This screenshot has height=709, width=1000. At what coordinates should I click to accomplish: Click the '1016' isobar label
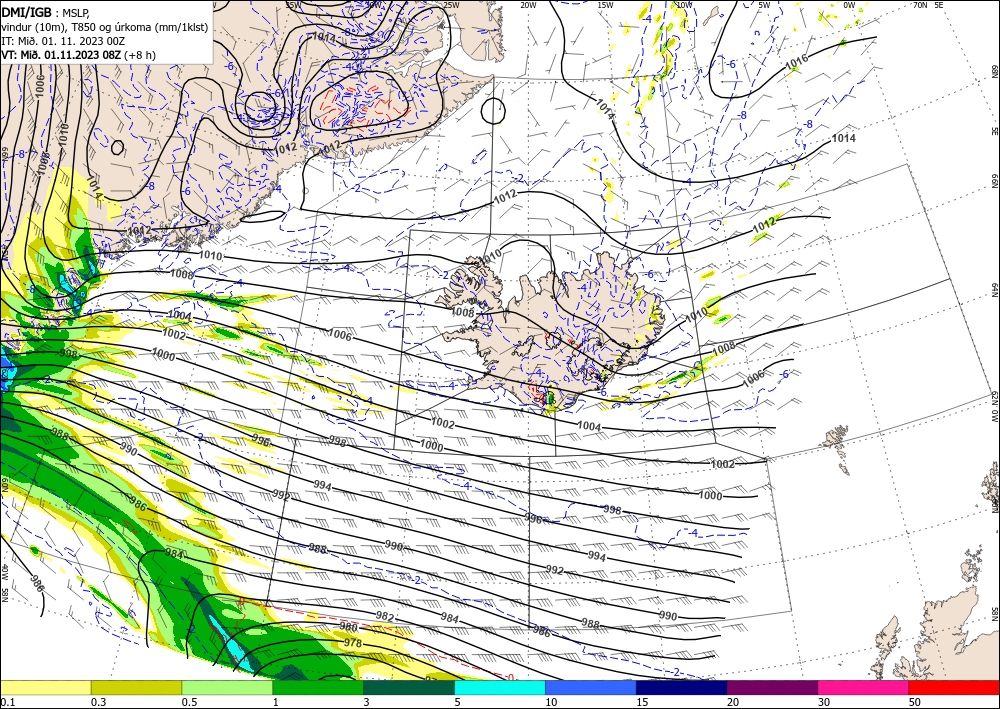(x=797, y=62)
